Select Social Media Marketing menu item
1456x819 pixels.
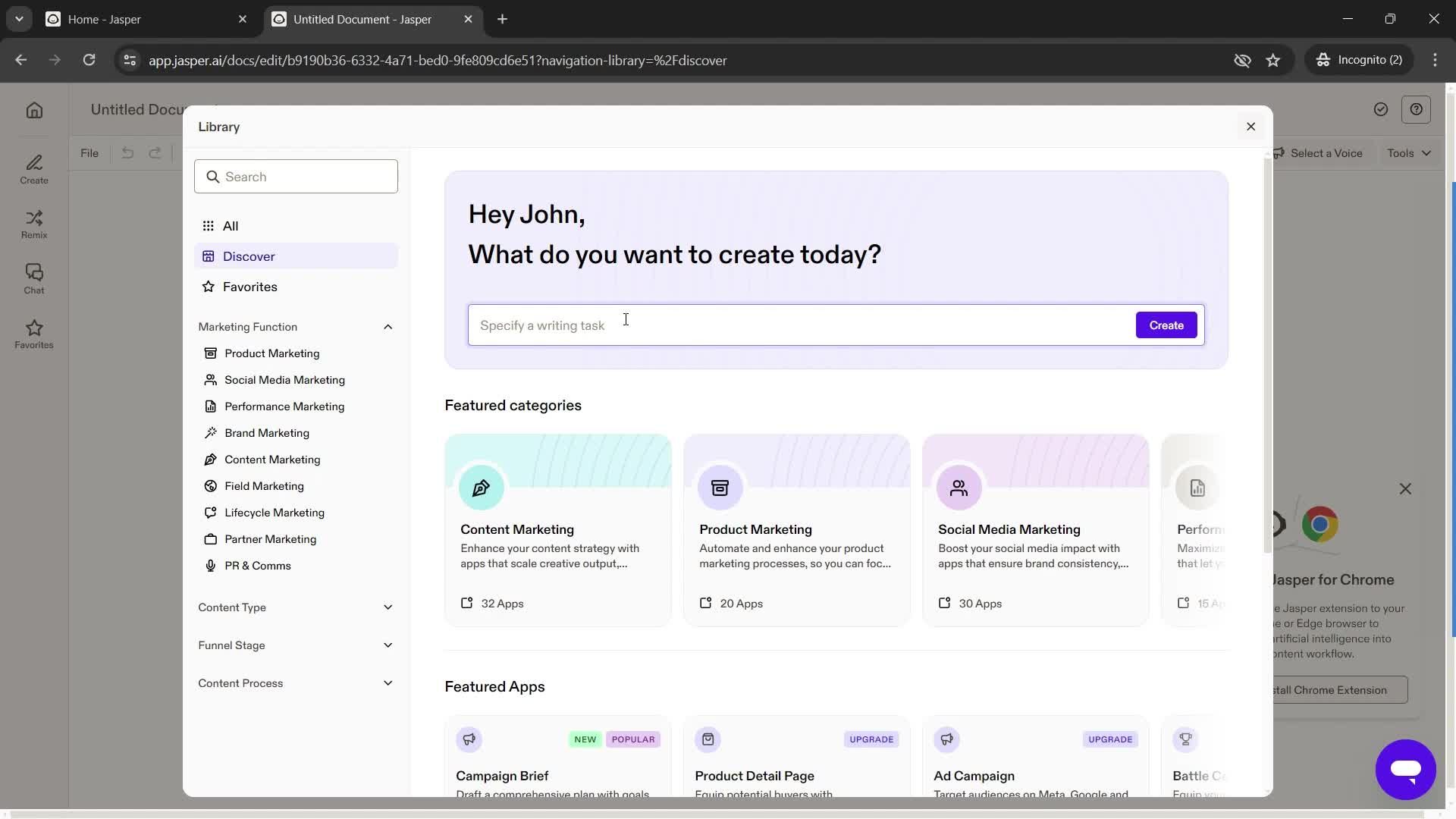click(x=284, y=379)
